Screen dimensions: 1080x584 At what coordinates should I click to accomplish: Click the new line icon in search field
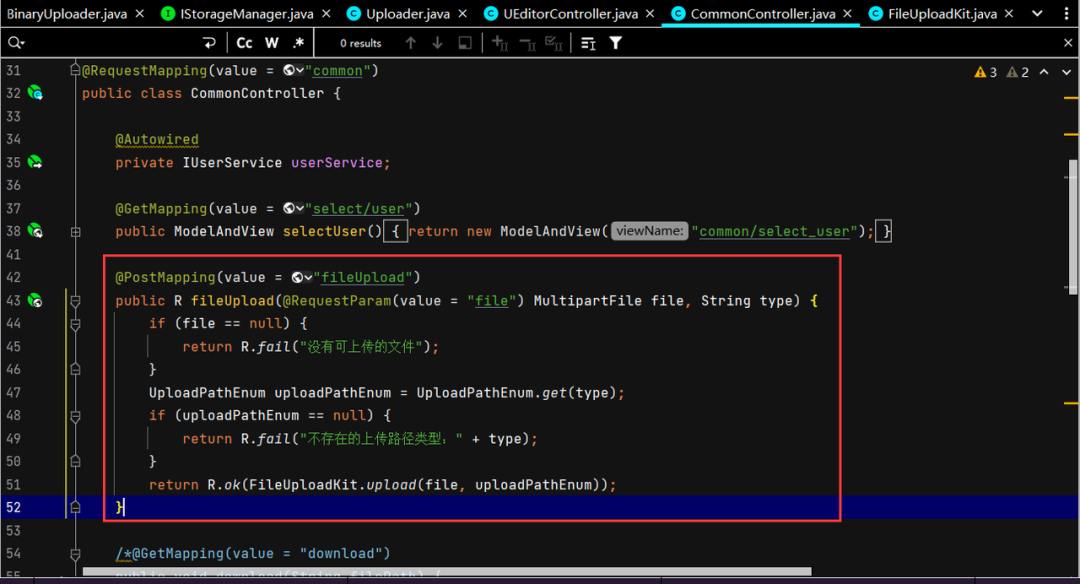click(x=209, y=43)
